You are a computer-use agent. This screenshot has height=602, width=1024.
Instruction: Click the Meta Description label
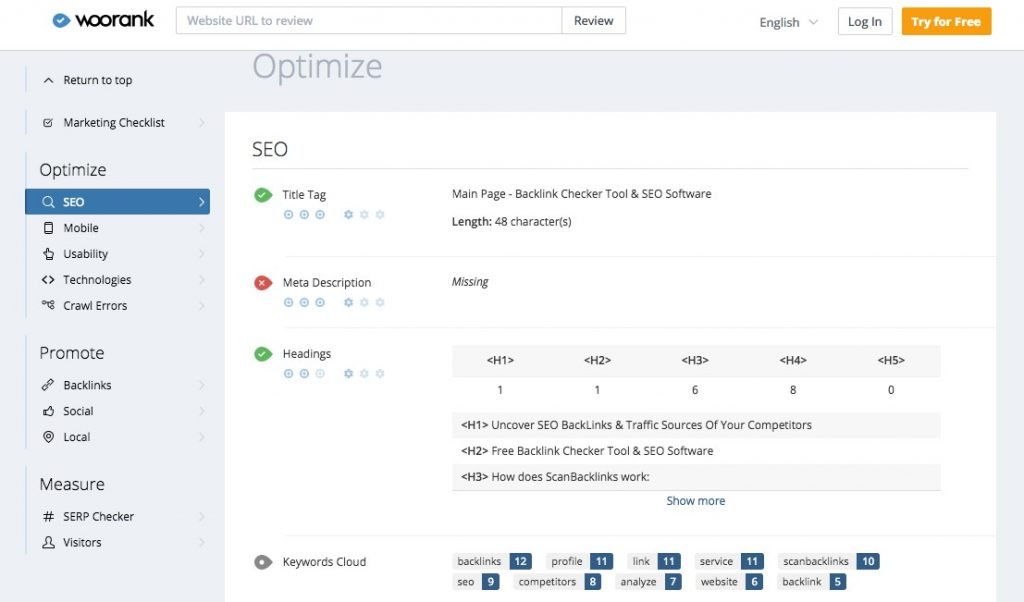pyautogui.click(x=327, y=283)
